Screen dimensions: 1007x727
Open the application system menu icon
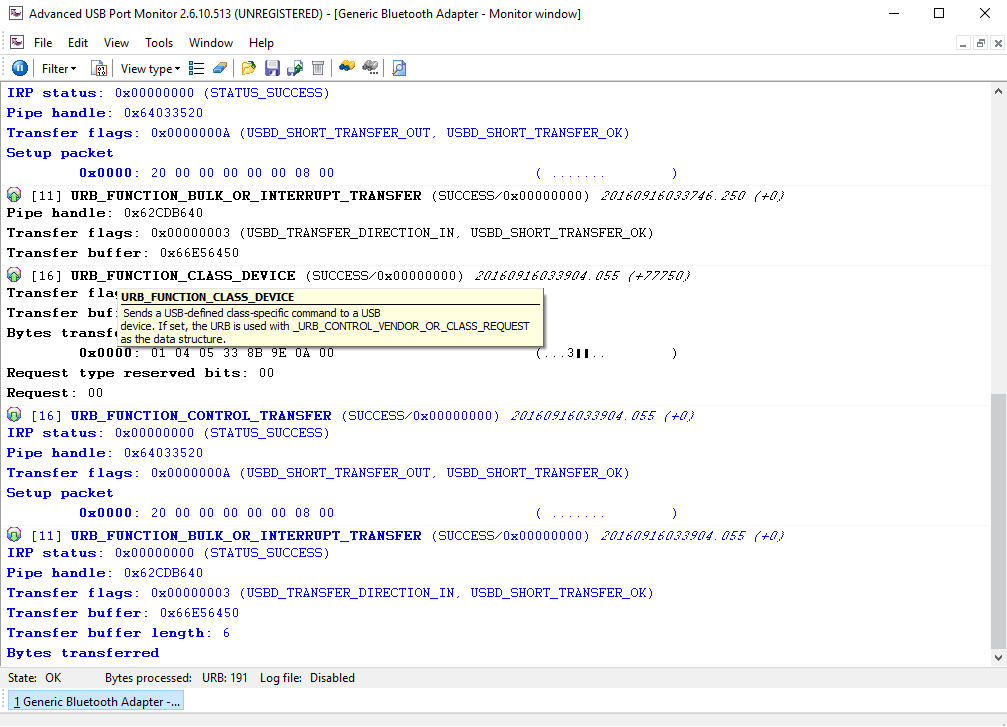(16, 42)
